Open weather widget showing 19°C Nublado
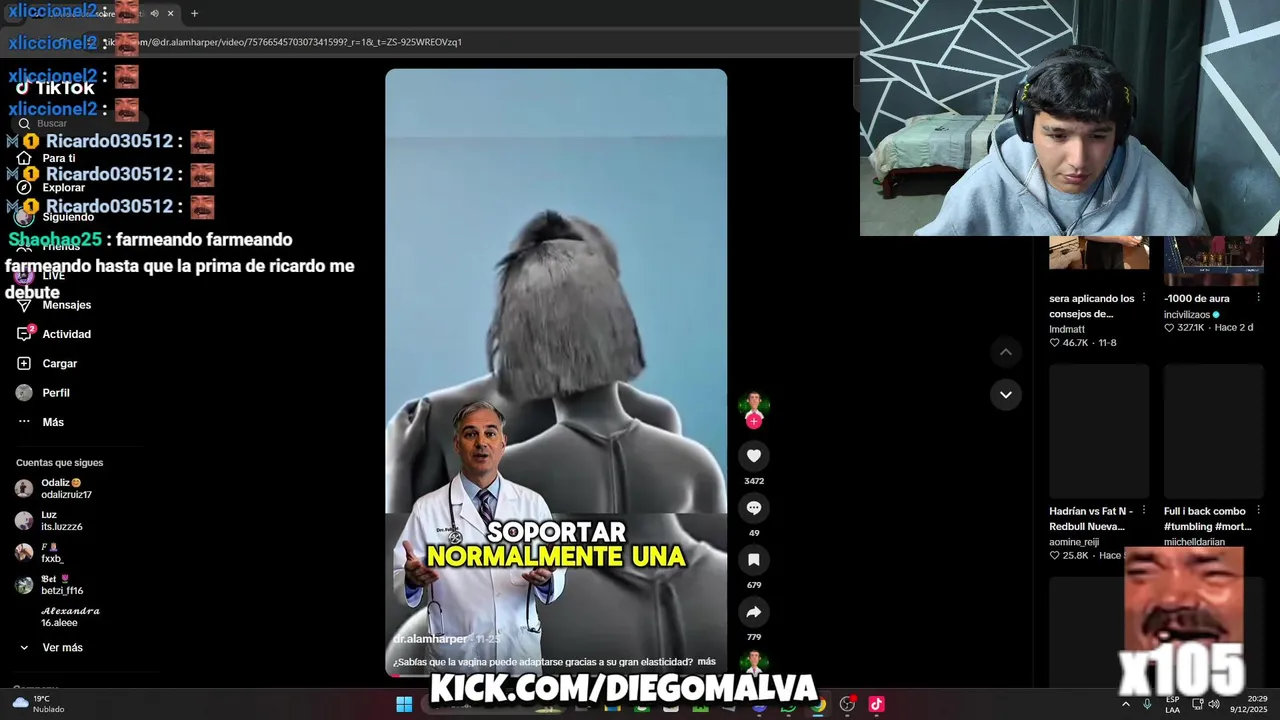Image resolution: width=1280 pixels, height=720 pixels. click(x=38, y=704)
